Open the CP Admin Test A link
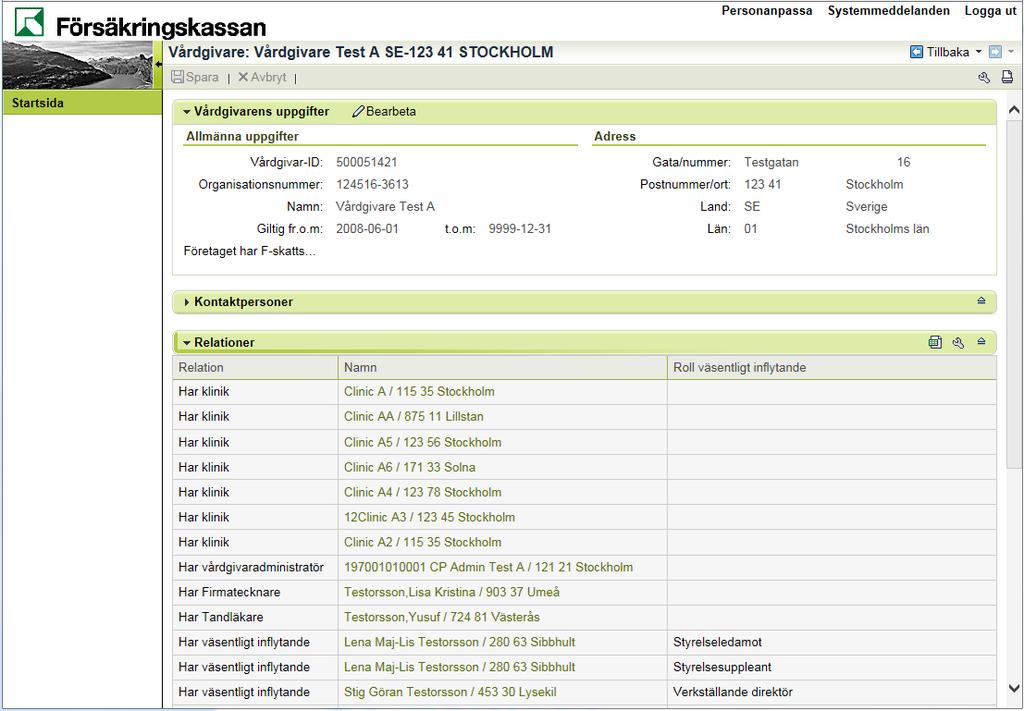The image size is (1024, 711). 488,567
